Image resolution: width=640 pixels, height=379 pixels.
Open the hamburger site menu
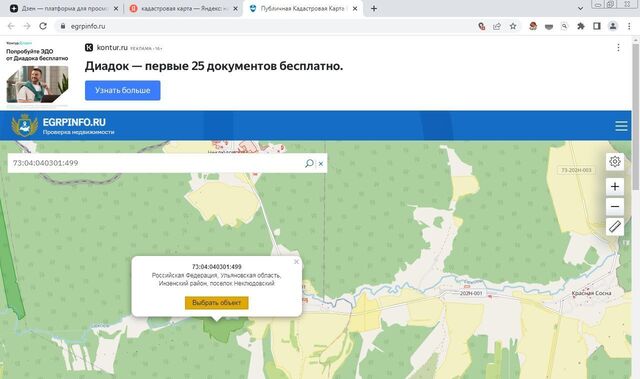click(621, 126)
